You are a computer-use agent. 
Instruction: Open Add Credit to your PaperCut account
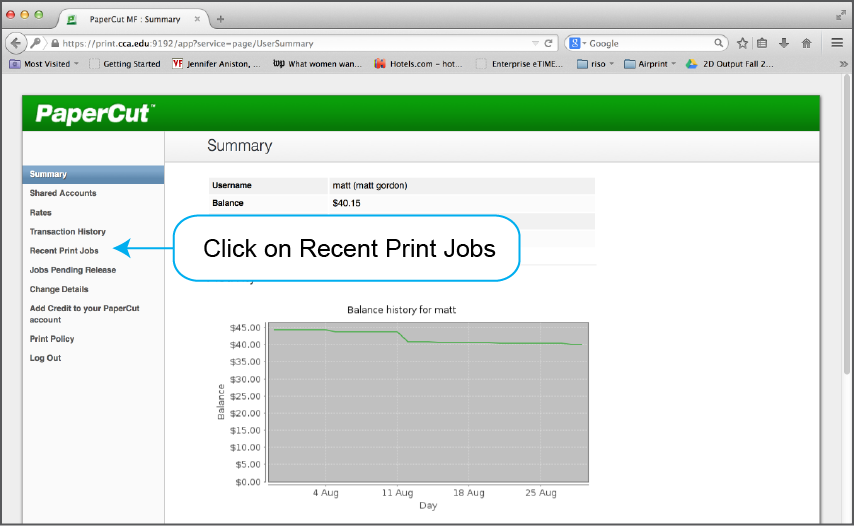[84, 314]
